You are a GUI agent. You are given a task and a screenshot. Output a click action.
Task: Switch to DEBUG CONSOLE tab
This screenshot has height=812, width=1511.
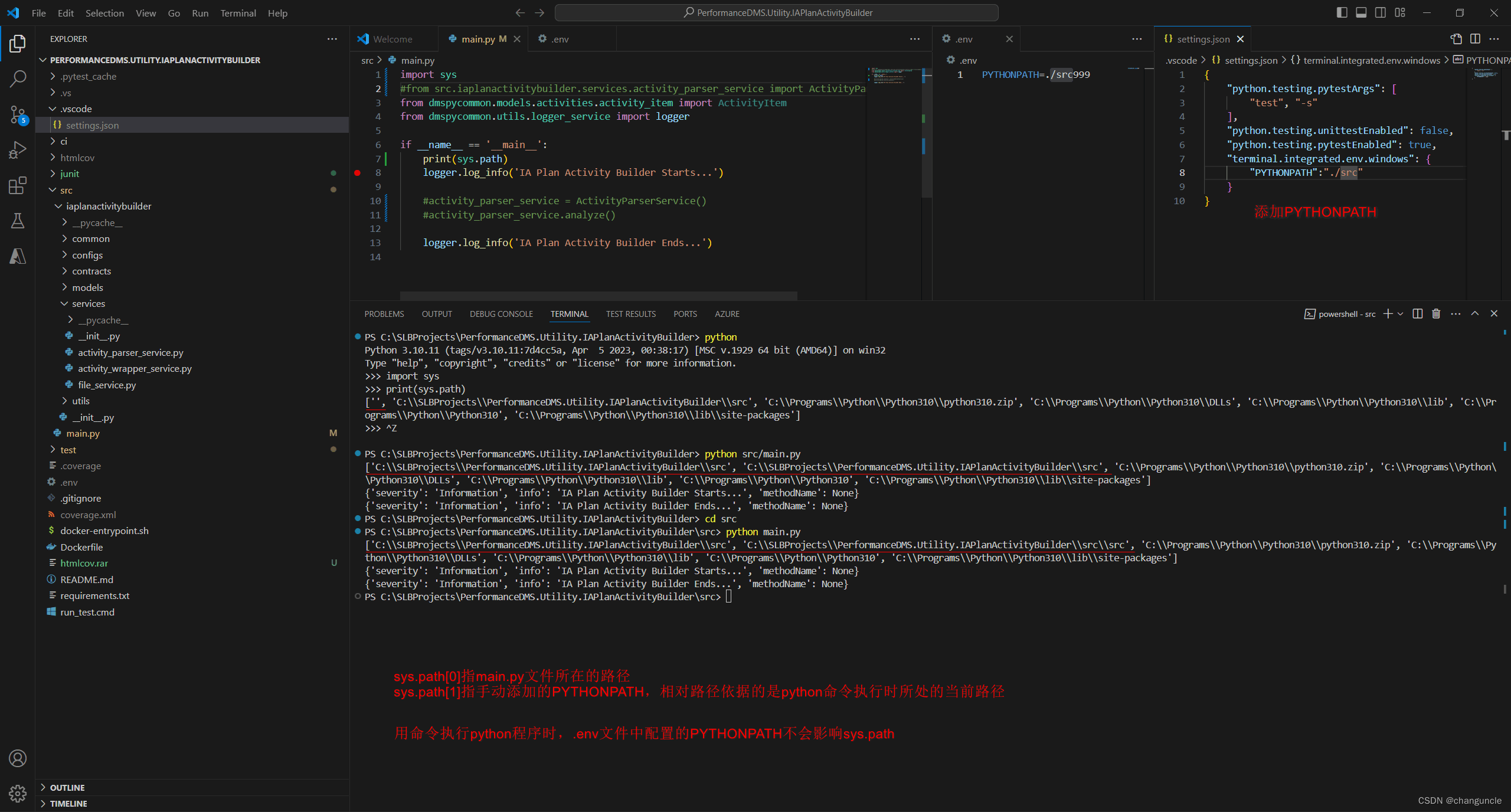pyautogui.click(x=501, y=314)
